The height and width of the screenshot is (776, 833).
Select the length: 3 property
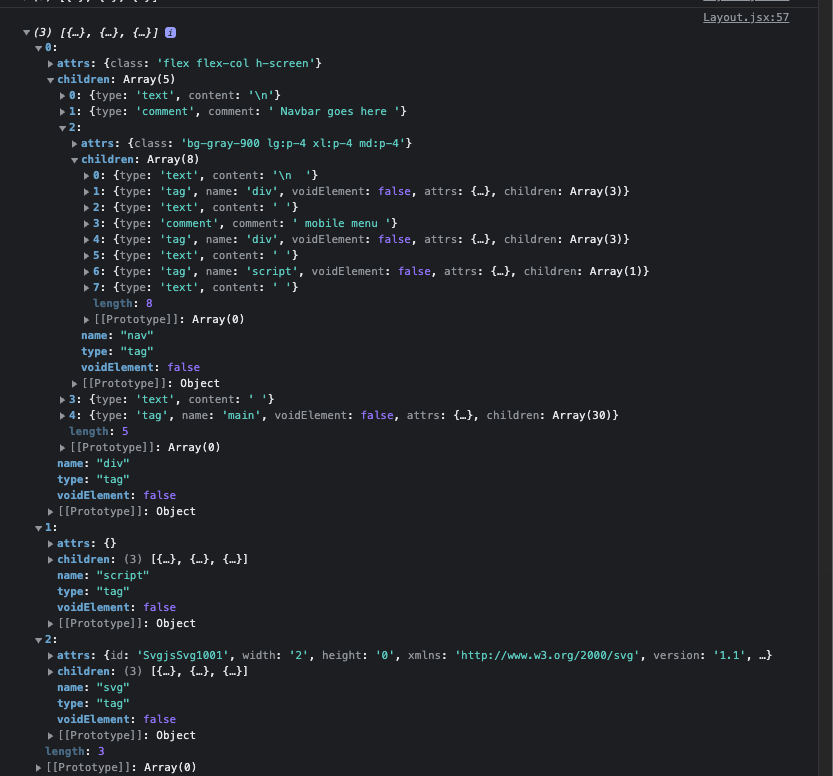[74, 752]
